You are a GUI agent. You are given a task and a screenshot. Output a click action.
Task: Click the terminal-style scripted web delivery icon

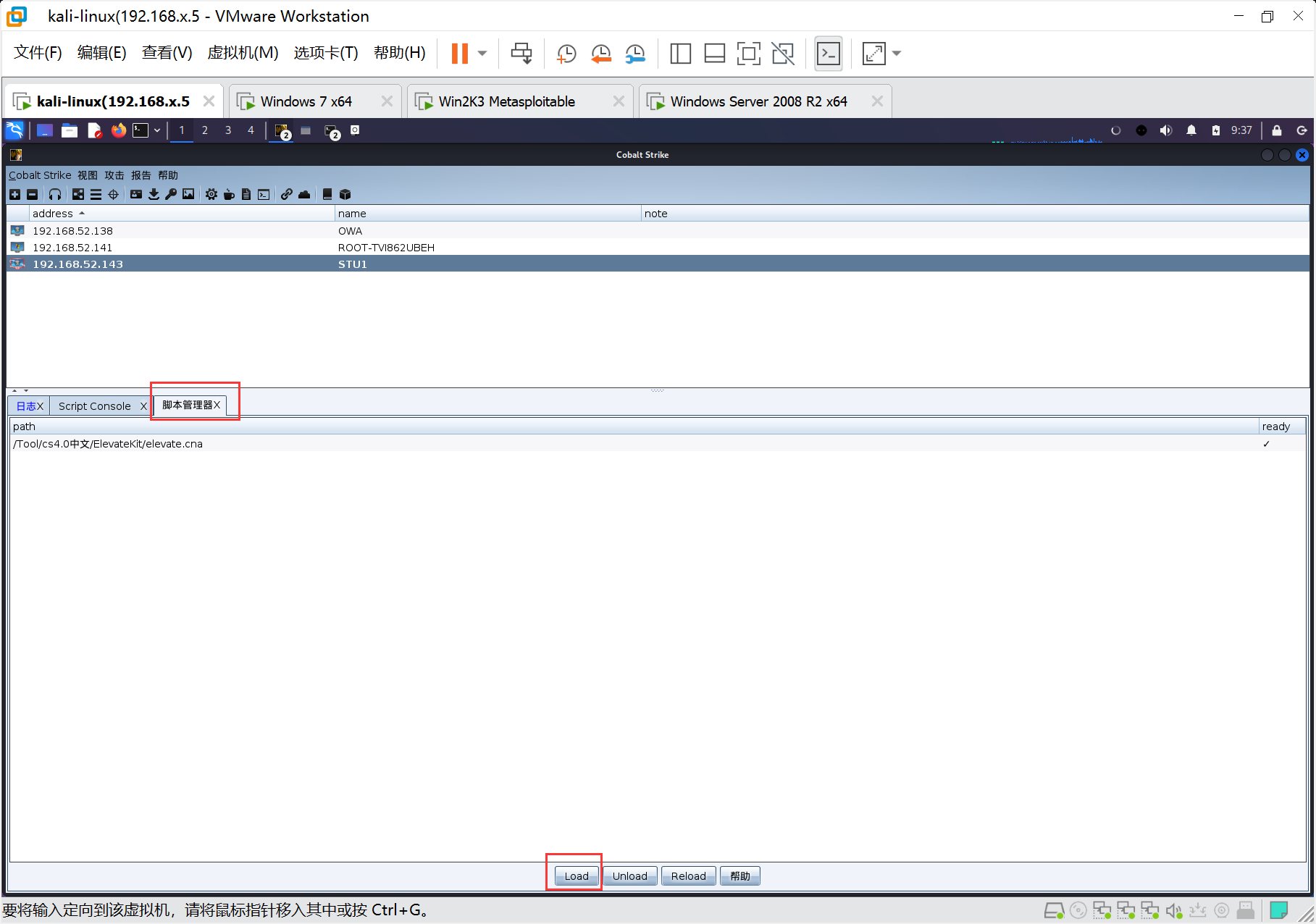(x=264, y=194)
